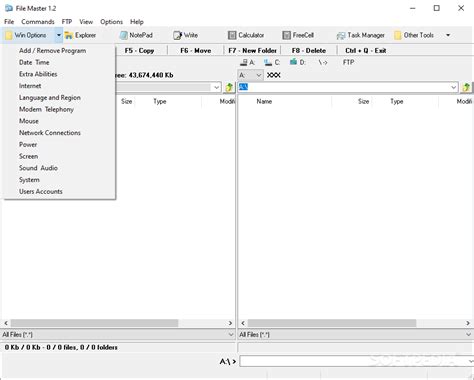Open the Commands menu

[x=38, y=22]
